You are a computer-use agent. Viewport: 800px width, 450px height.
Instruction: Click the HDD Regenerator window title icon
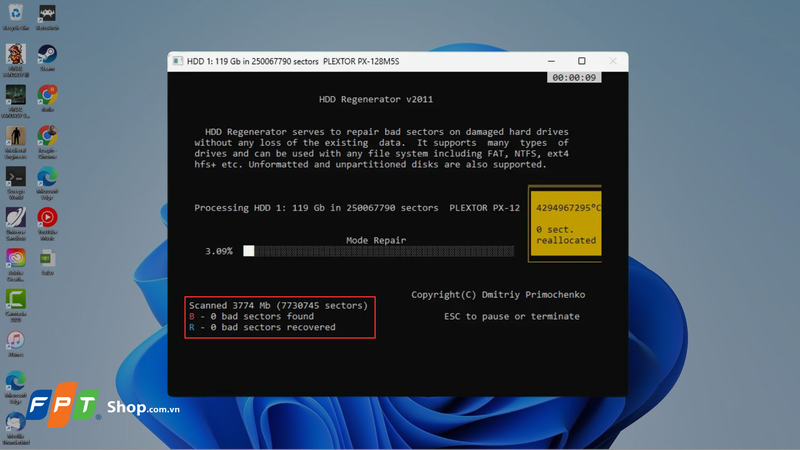coord(178,61)
